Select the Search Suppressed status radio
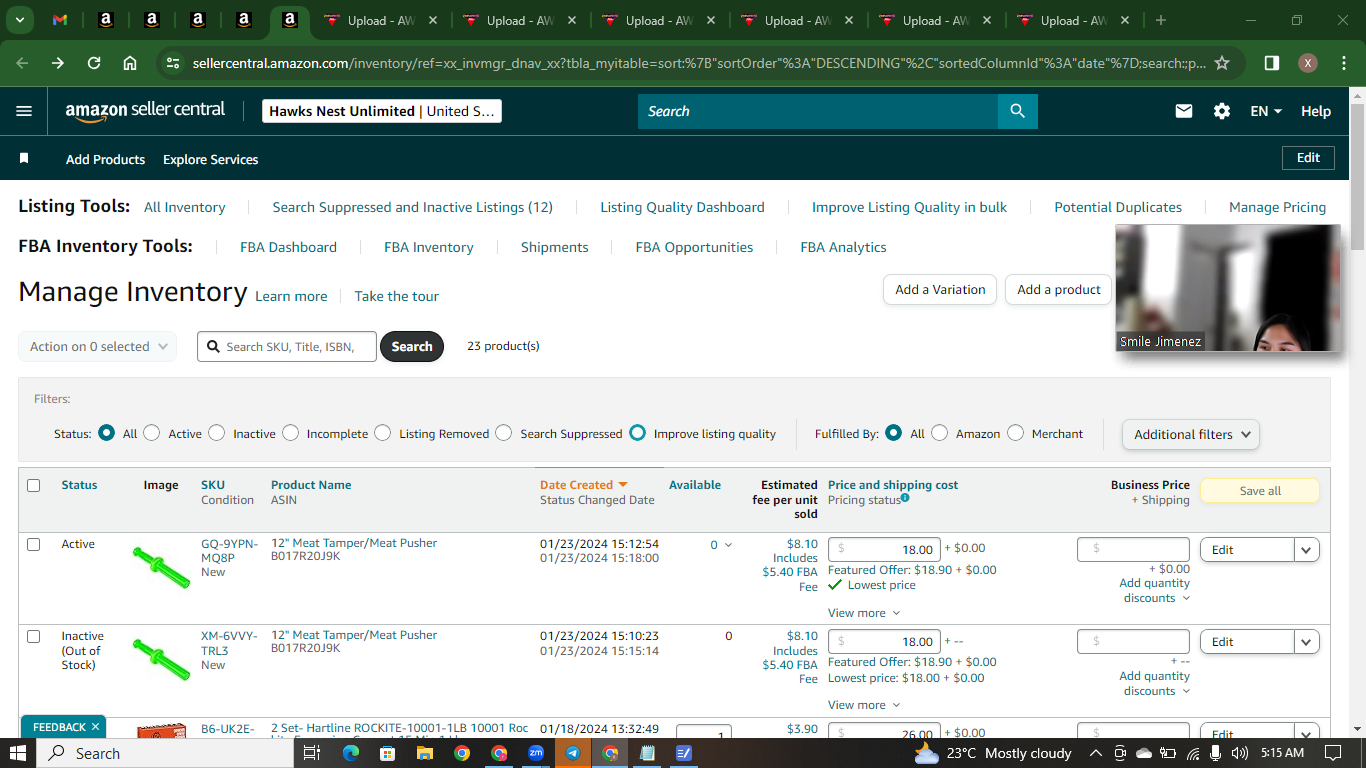The height and width of the screenshot is (768, 1366). pyautogui.click(x=504, y=433)
